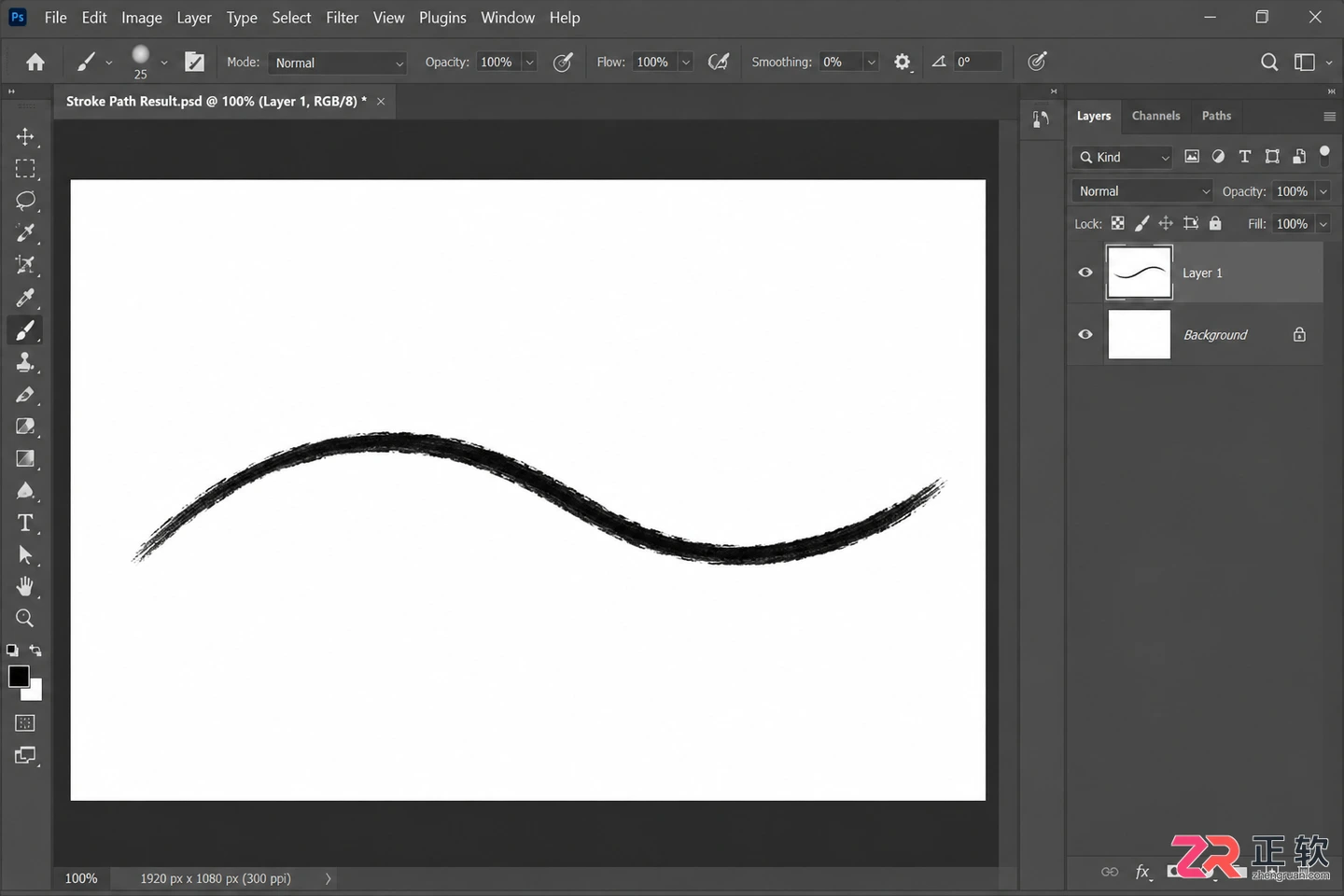Open smoothing options gear icon
This screenshot has height=896, width=1344.
[902, 62]
